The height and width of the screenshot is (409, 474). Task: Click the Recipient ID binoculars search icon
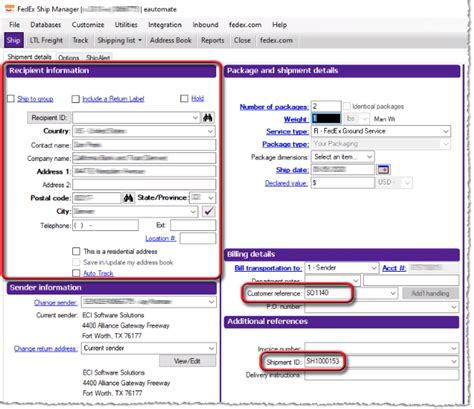pyautogui.click(x=208, y=118)
